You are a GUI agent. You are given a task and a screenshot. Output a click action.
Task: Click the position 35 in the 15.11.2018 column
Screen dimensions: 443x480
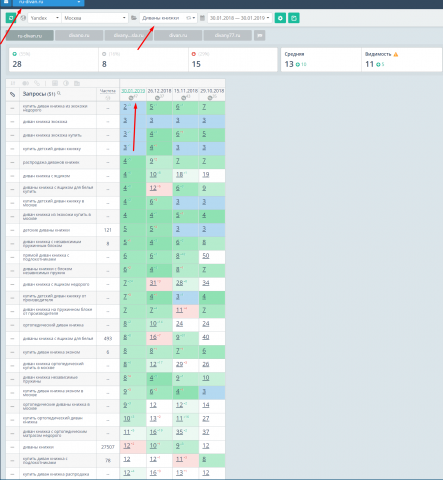pyautogui.click(x=179, y=432)
